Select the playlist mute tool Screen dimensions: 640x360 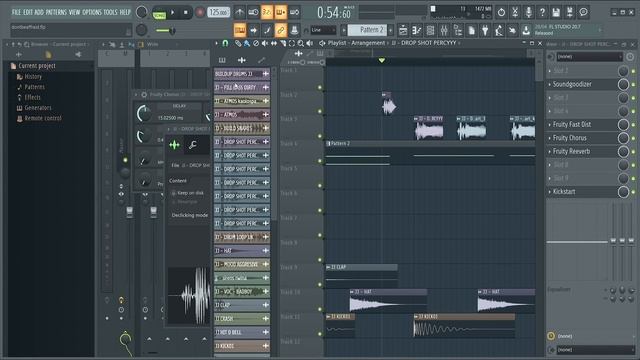pos(265,43)
